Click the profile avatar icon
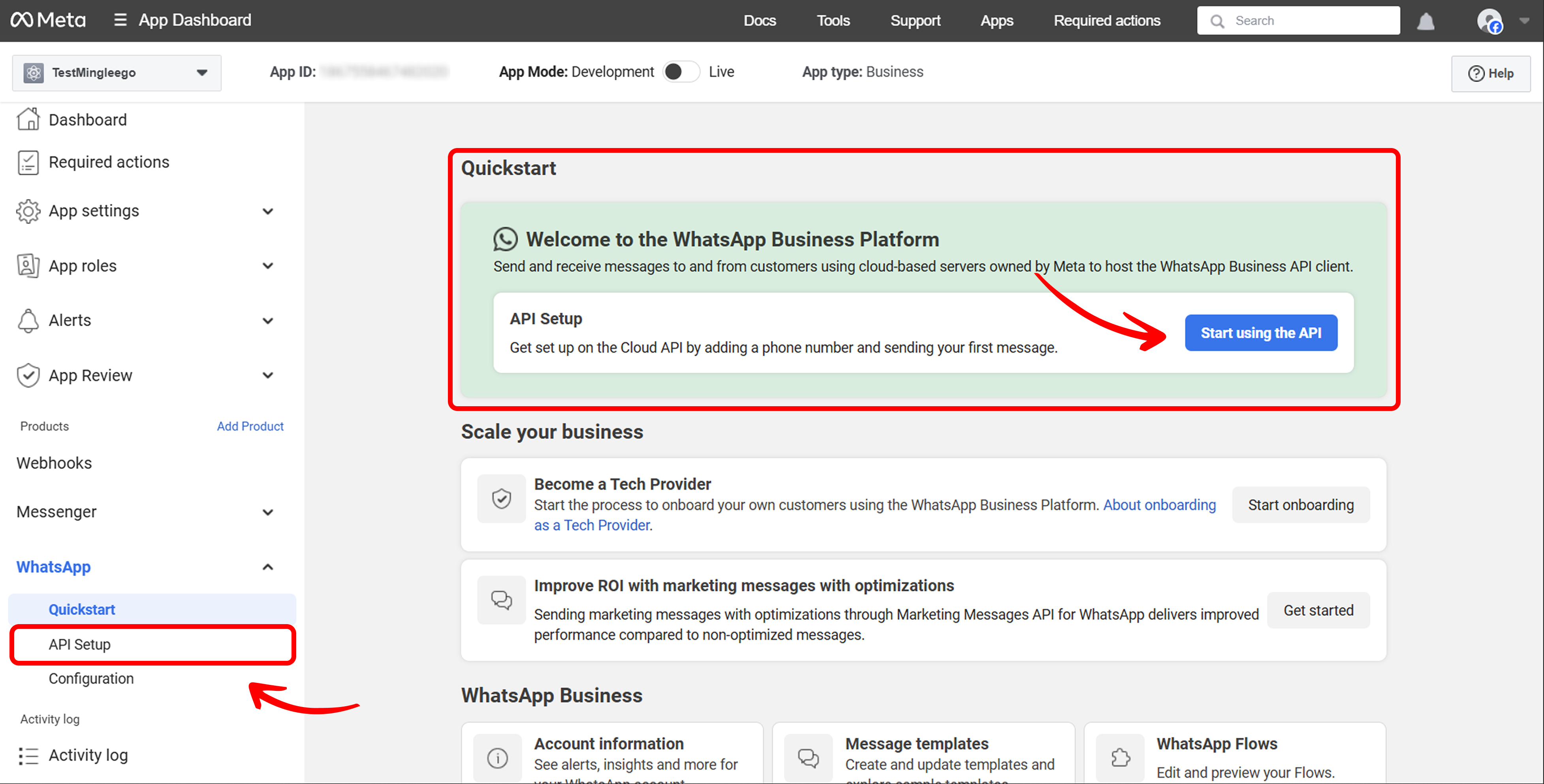The image size is (1544, 784). (1489, 21)
